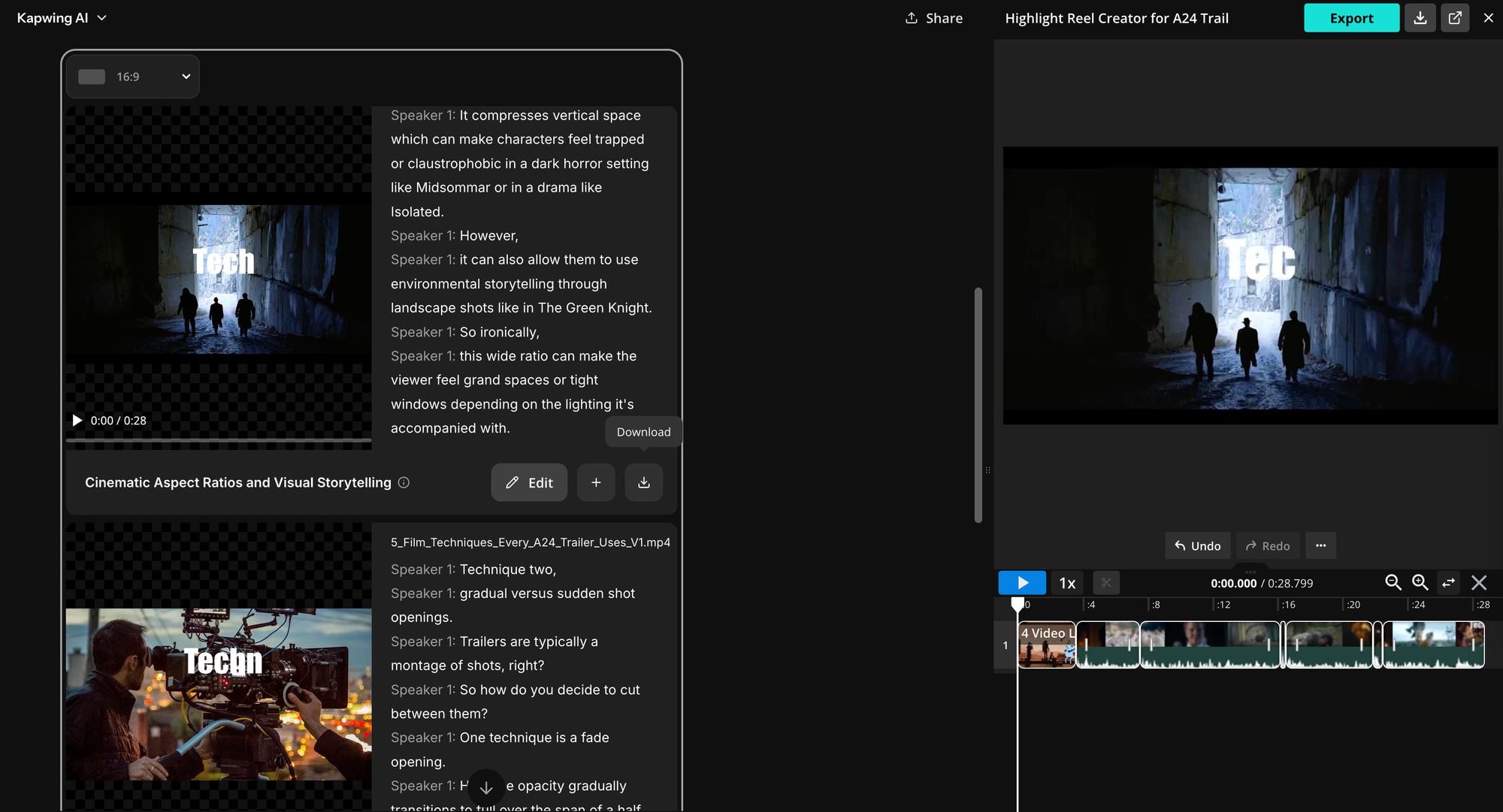
Task: Click the Undo button
Action: pos(1198,546)
